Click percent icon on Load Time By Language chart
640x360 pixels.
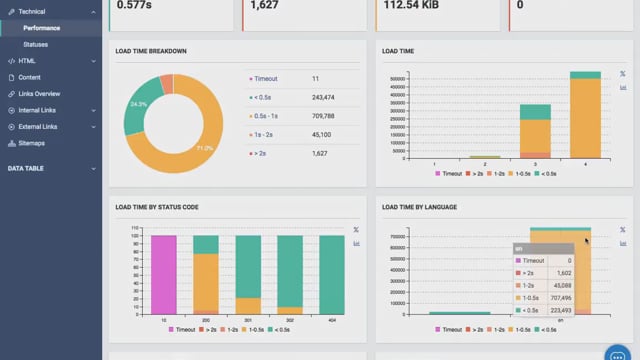(622, 230)
